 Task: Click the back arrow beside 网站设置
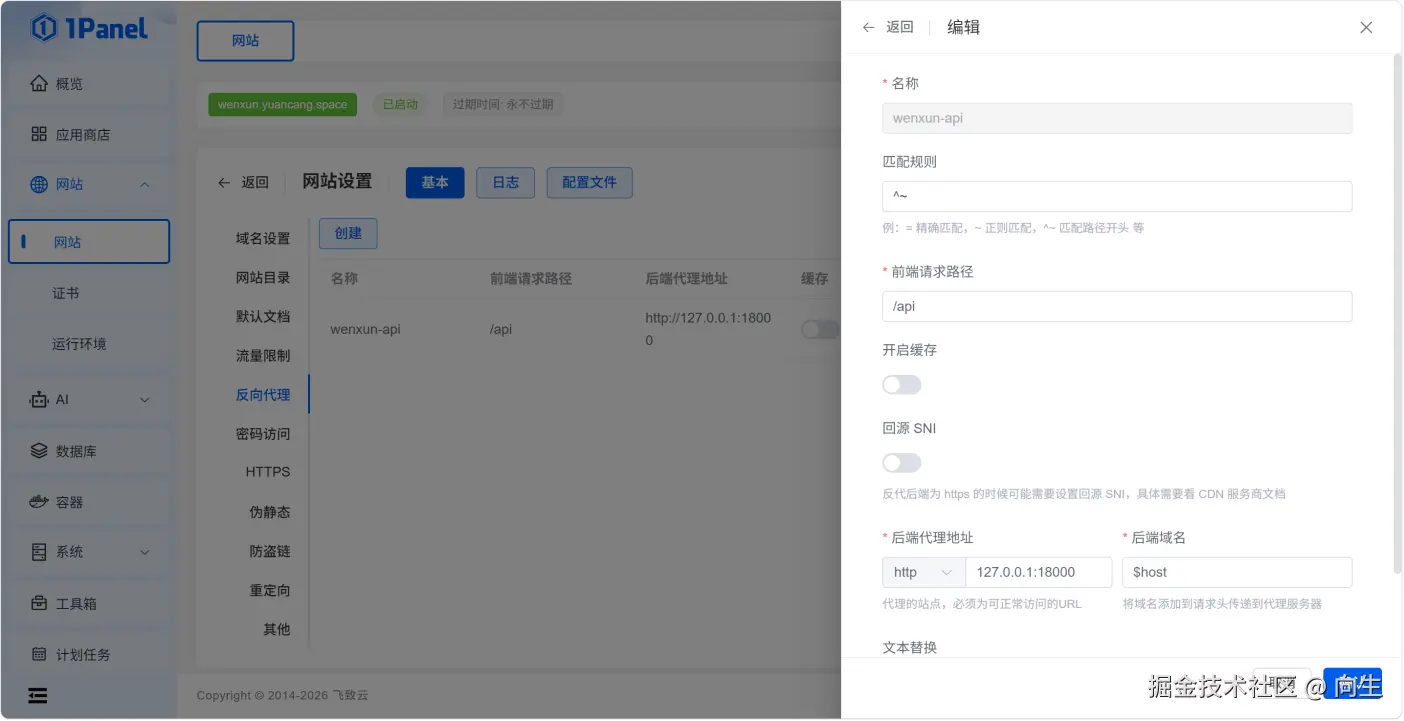pos(224,182)
